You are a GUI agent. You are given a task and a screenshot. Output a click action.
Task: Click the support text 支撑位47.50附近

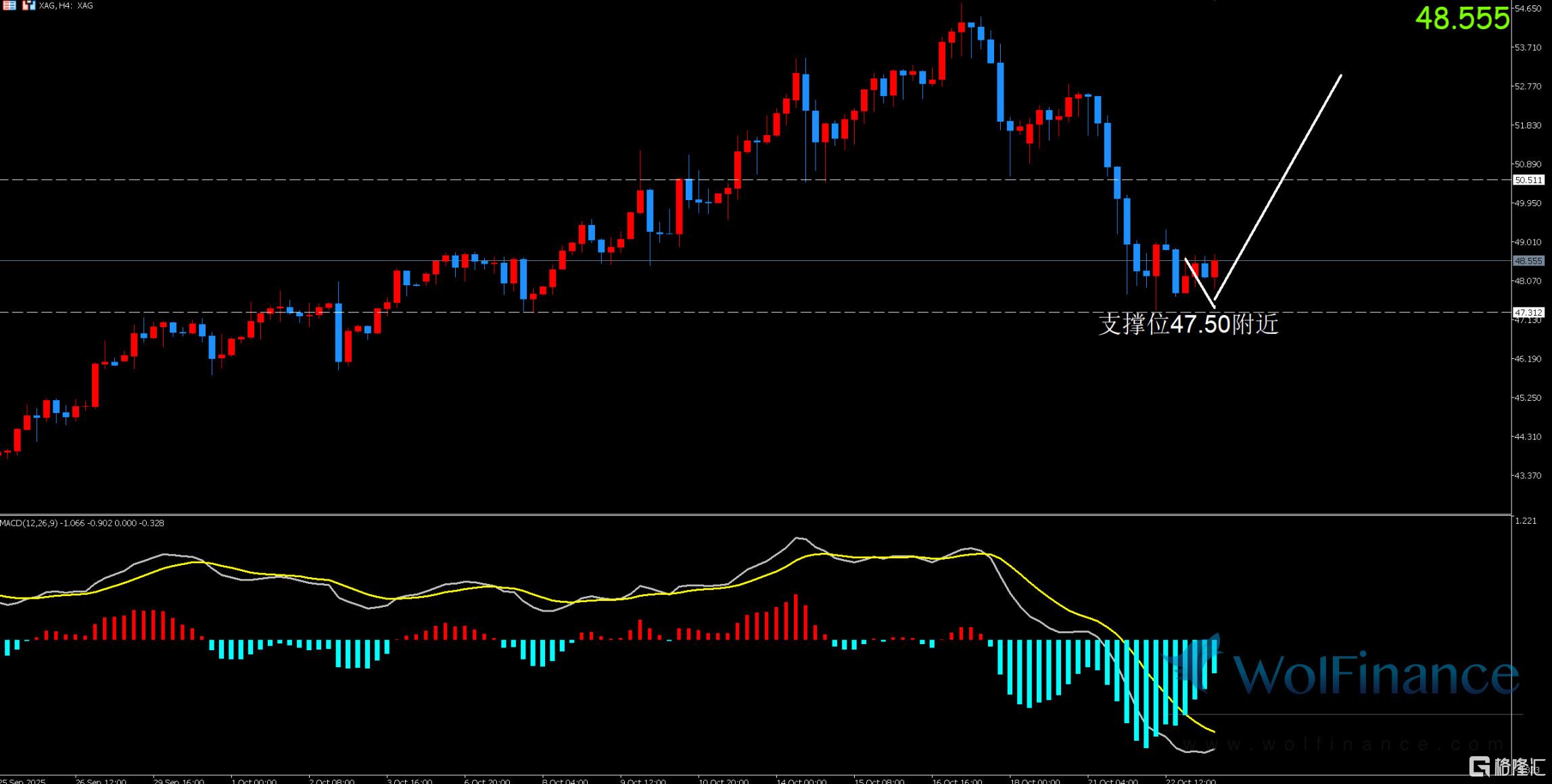[1188, 324]
